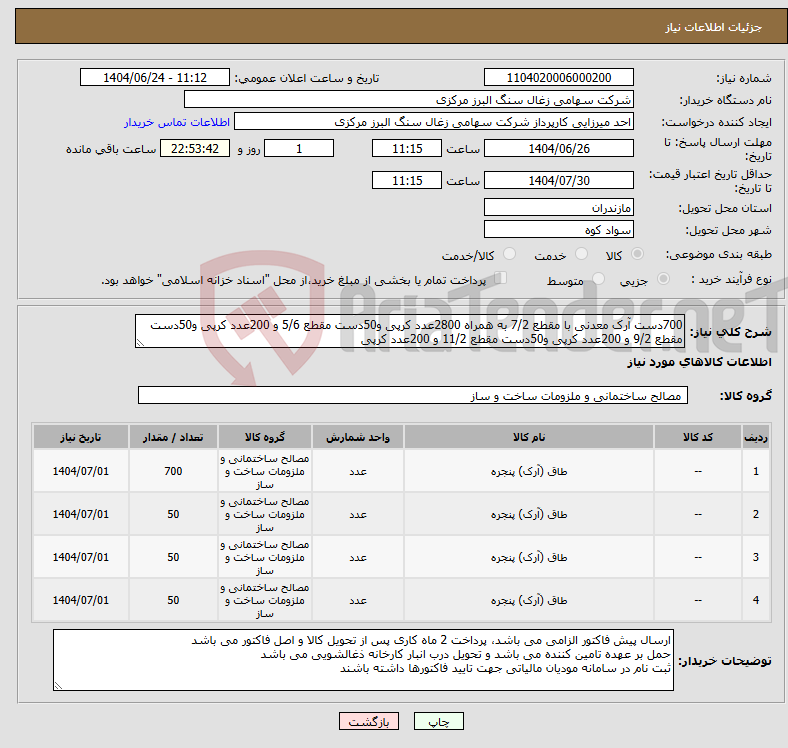Click the شماره نیاز number field

(558, 78)
